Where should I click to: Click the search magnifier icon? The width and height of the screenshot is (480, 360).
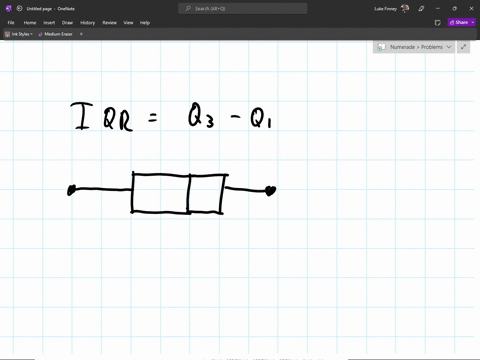(x=188, y=9)
